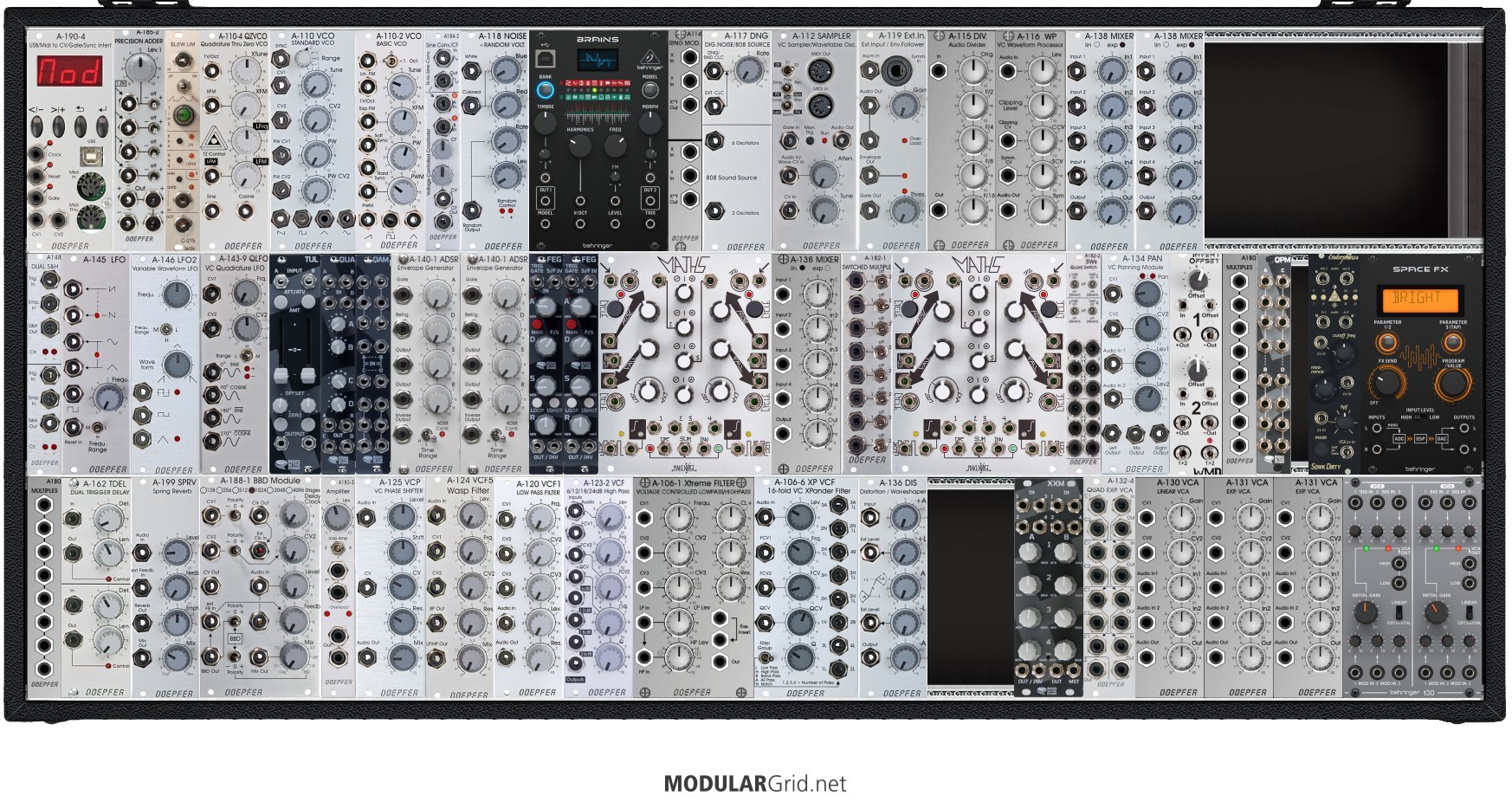Image resolution: width=1512 pixels, height=802 pixels.
Task: Click the USB port on the A-190-4 module
Action: [91, 156]
